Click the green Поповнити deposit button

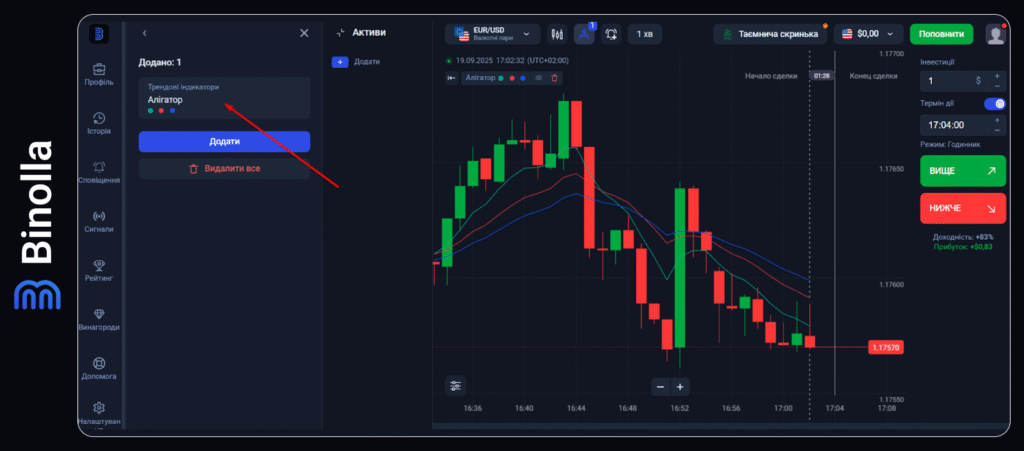pos(941,34)
